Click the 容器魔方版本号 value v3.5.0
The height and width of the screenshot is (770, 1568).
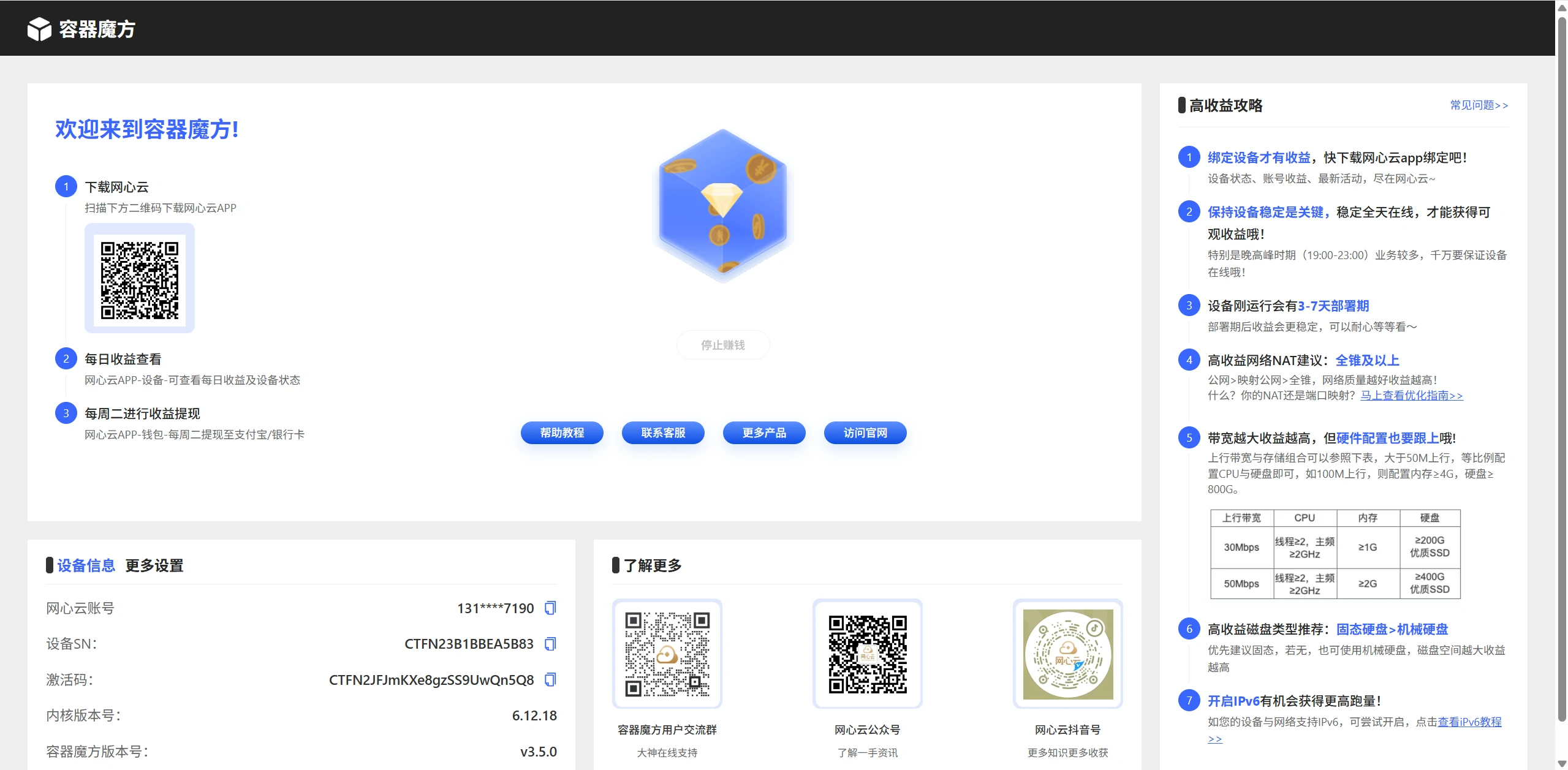pyautogui.click(x=539, y=752)
